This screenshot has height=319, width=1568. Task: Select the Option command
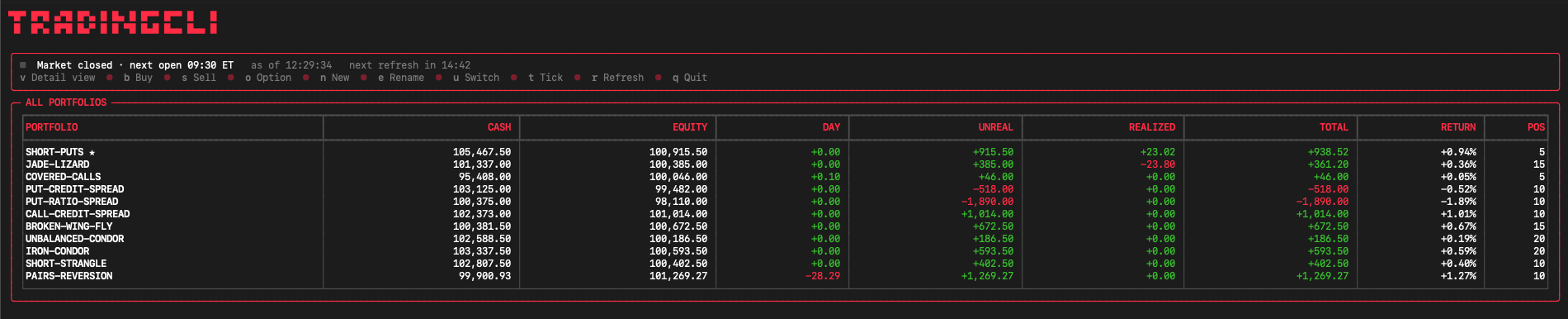tap(268, 78)
